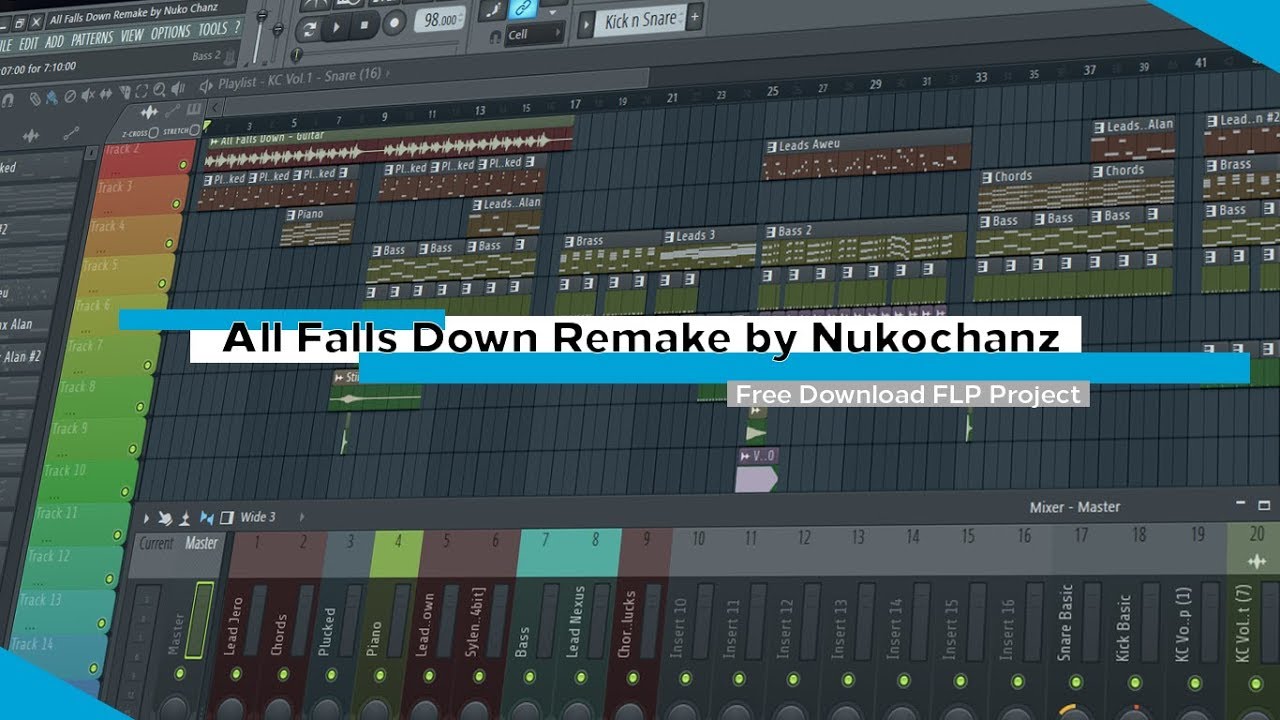Select the Kick Basic mixer track
1280x720 pixels.
click(1123, 628)
